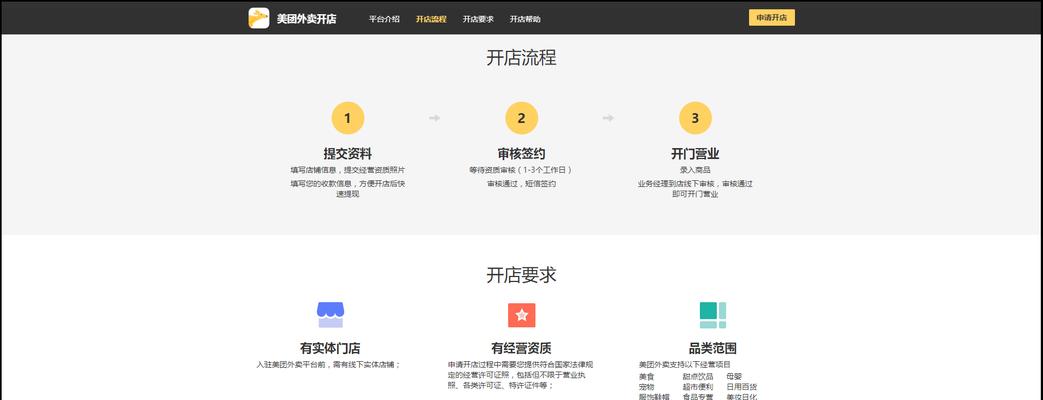Go to 开店要求 in the top navigation
This screenshot has width=1043, height=400.
point(478,19)
